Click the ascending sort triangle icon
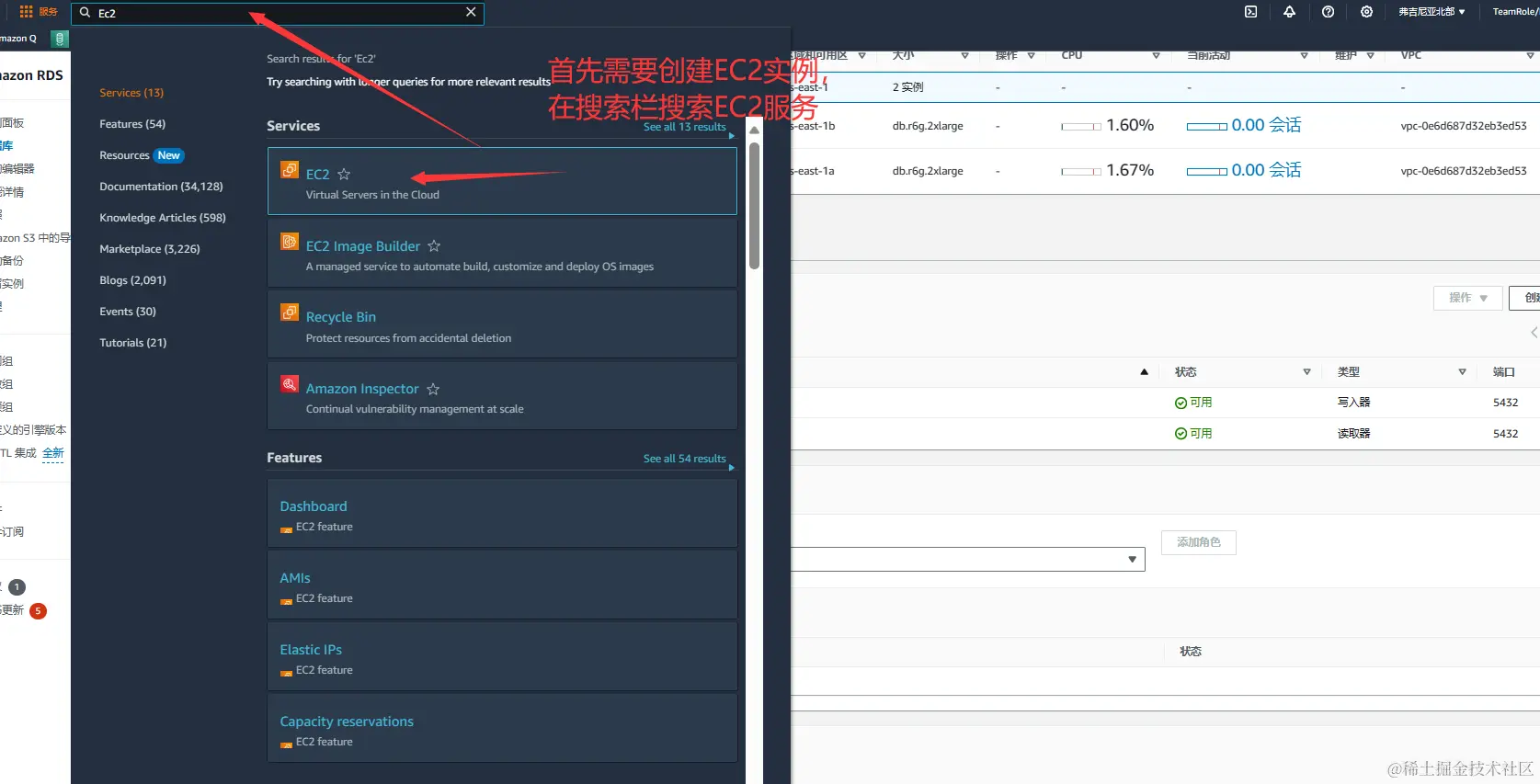The image size is (1540, 784). [1144, 372]
